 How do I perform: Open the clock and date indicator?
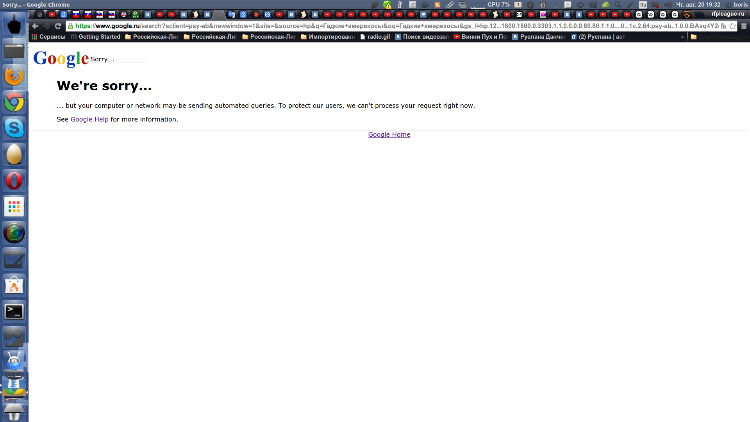point(692,5)
